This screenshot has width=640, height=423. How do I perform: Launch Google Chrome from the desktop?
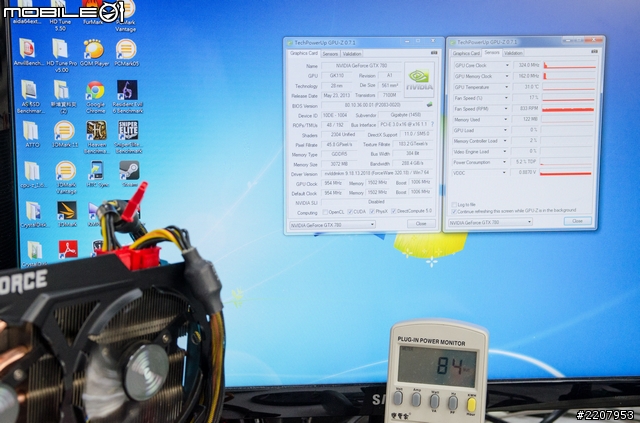pyautogui.click(x=96, y=97)
